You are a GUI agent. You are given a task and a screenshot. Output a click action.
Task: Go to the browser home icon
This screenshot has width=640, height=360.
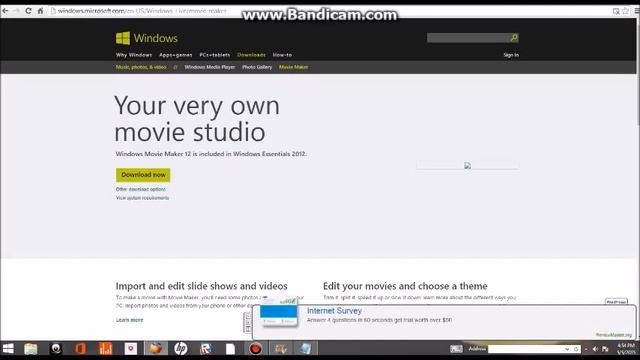coord(40,11)
